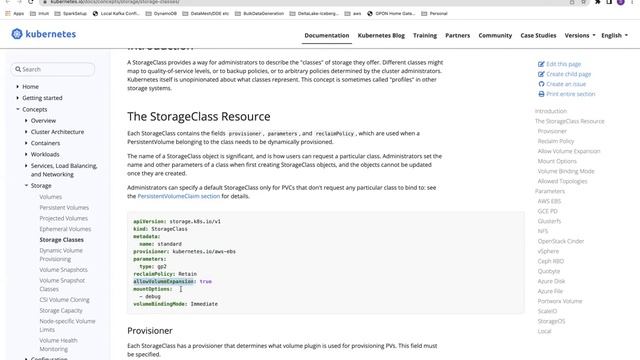640x360 pixels.
Task: Click the GitHub Create an issue icon
Action: click(x=541, y=84)
